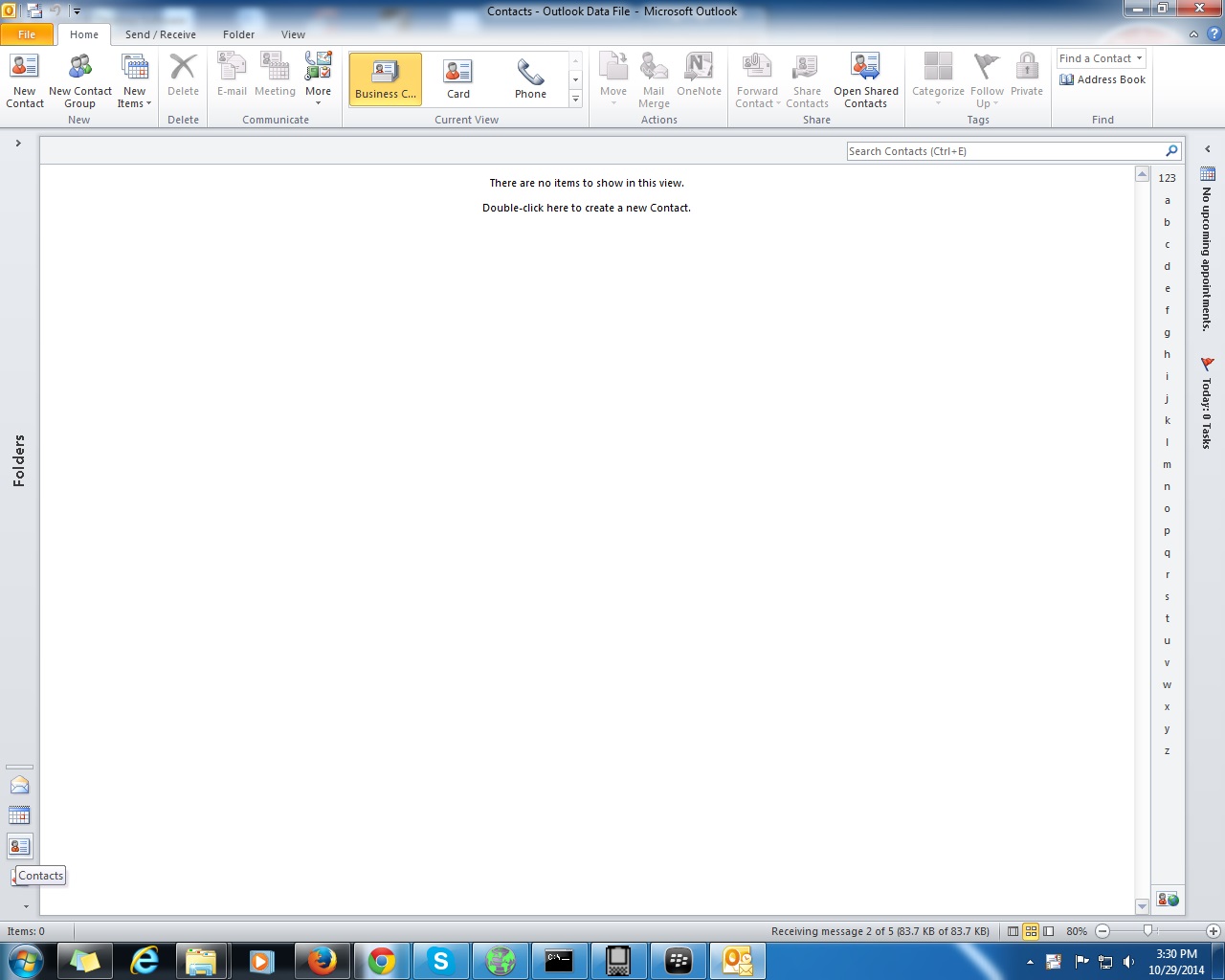The height and width of the screenshot is (980, 1225).
Task: Open the More communicate options
Action: 318,80
